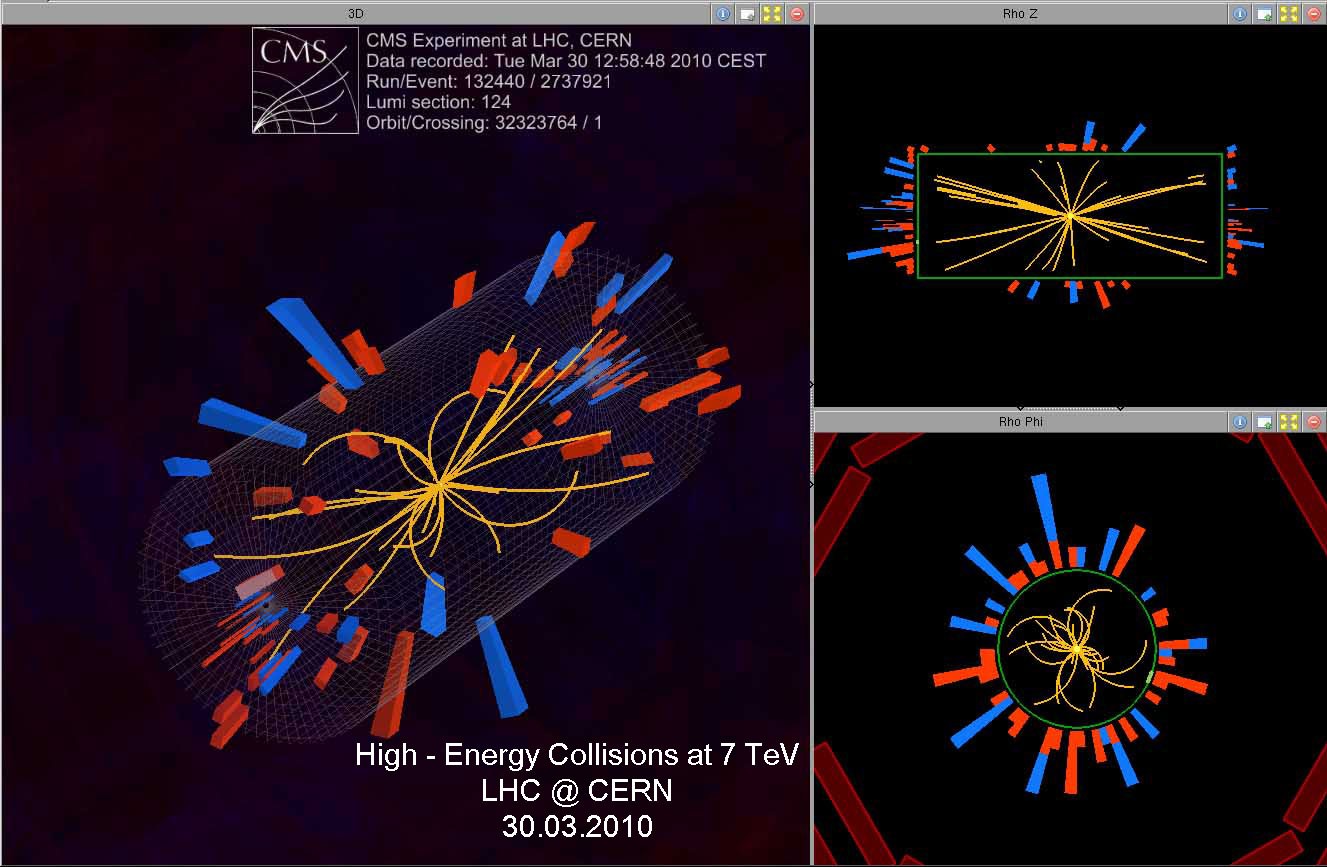
Task: Select the 3D view title tab
Action: click(356, 14)
